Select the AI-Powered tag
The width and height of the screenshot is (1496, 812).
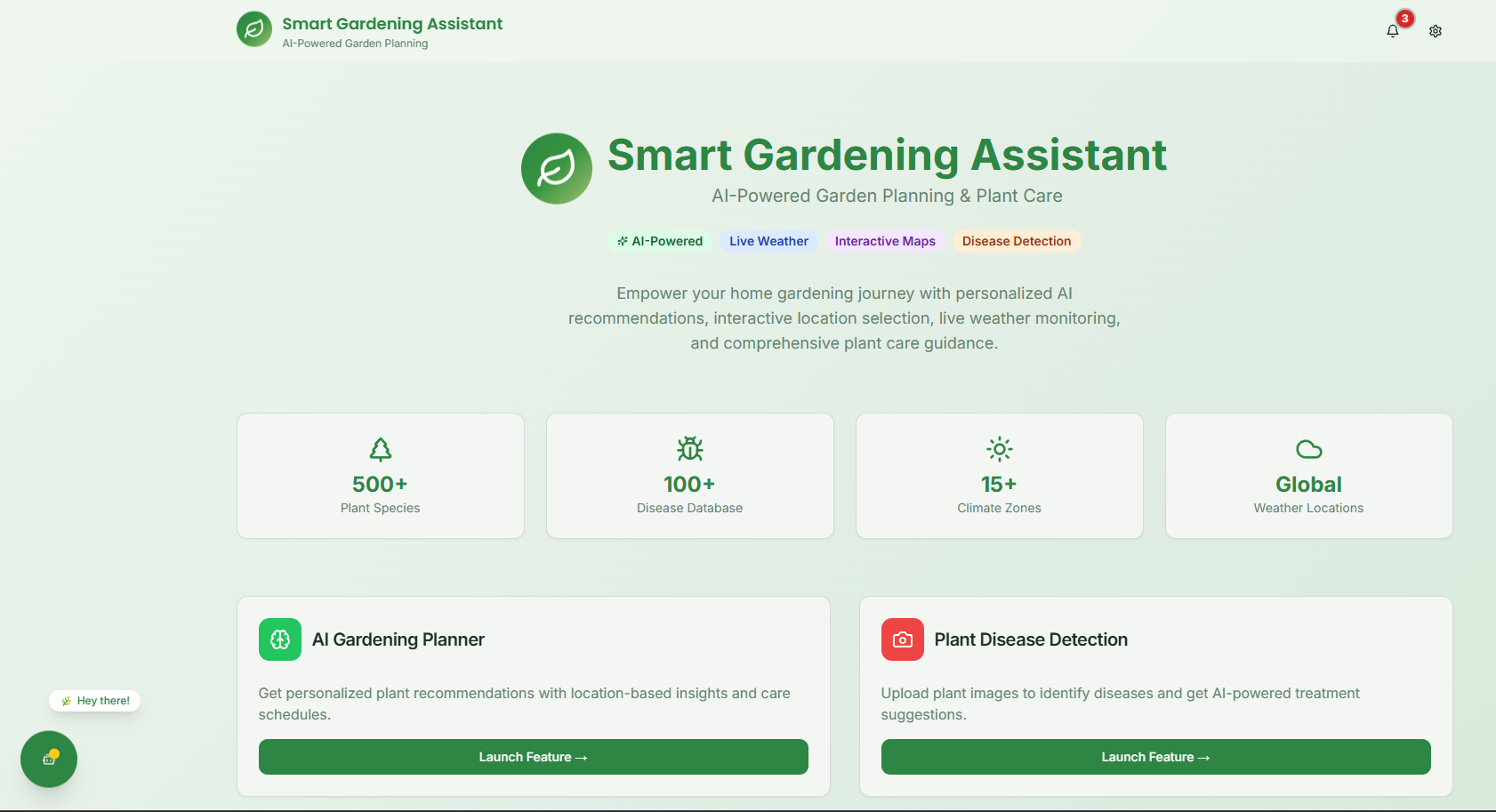coord(660,241)
